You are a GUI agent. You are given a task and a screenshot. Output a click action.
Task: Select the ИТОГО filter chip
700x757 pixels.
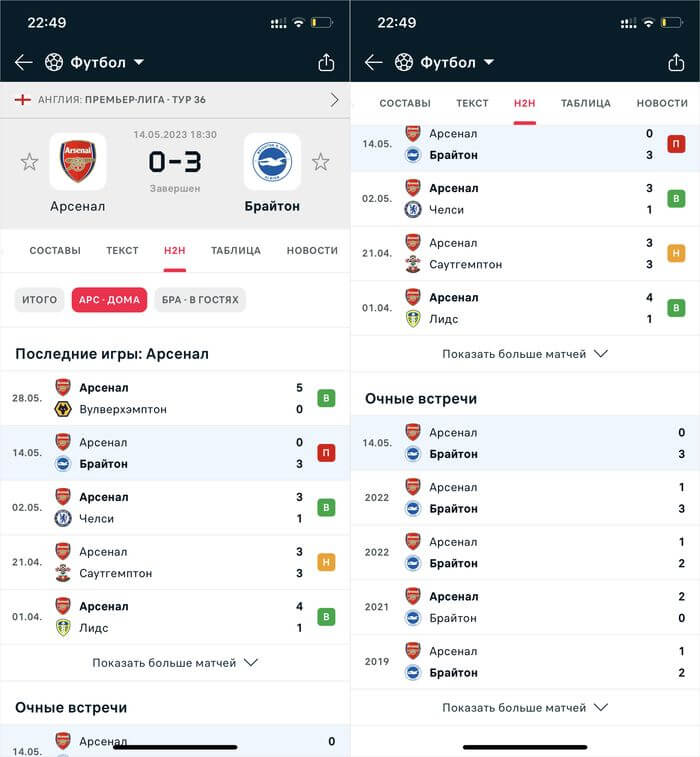[40, 299]
